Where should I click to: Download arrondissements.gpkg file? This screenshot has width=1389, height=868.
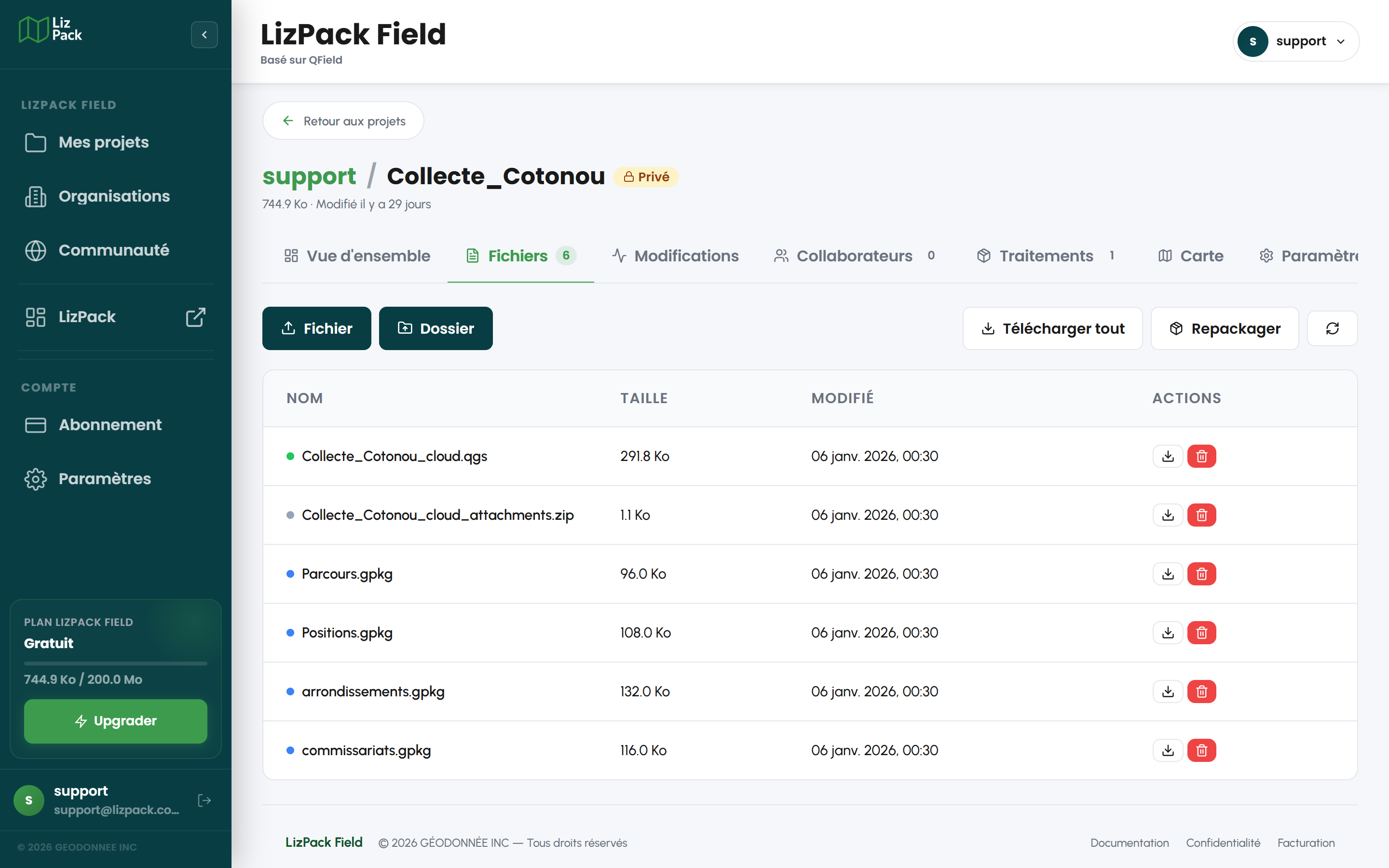tap(1168, 692)
